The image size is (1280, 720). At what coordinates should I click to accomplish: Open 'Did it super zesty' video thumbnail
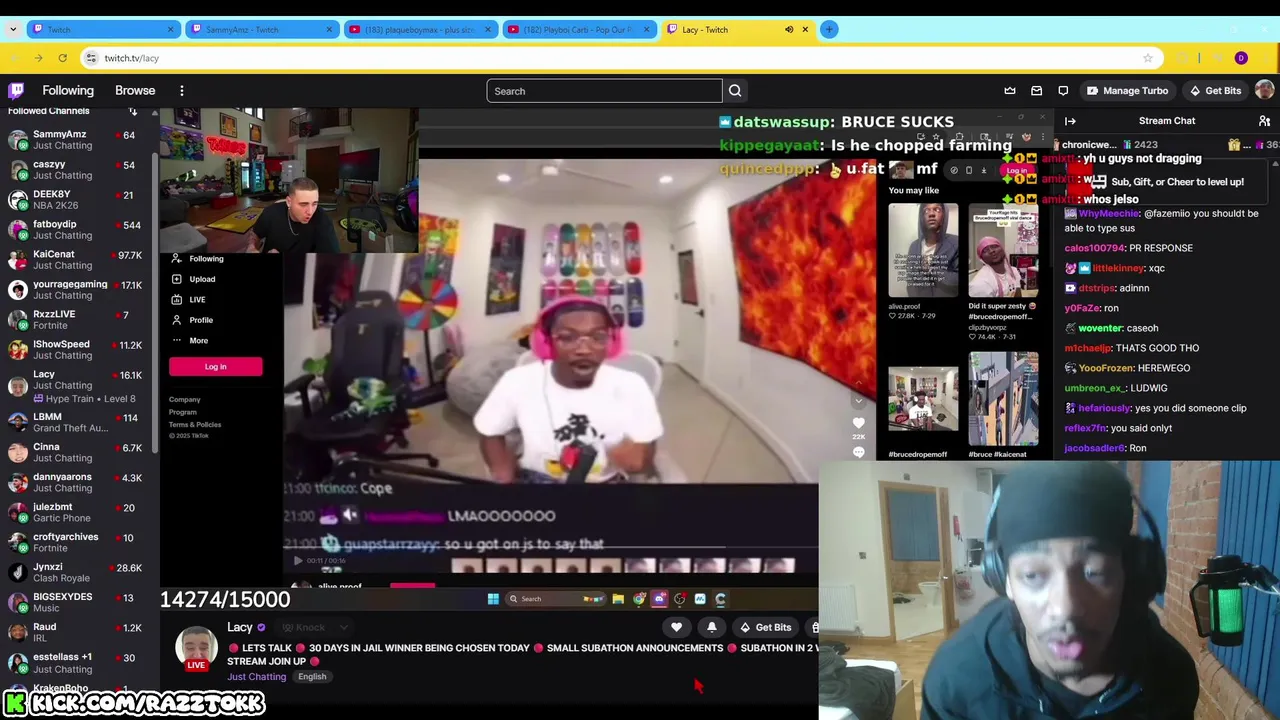pos(1003,250)
